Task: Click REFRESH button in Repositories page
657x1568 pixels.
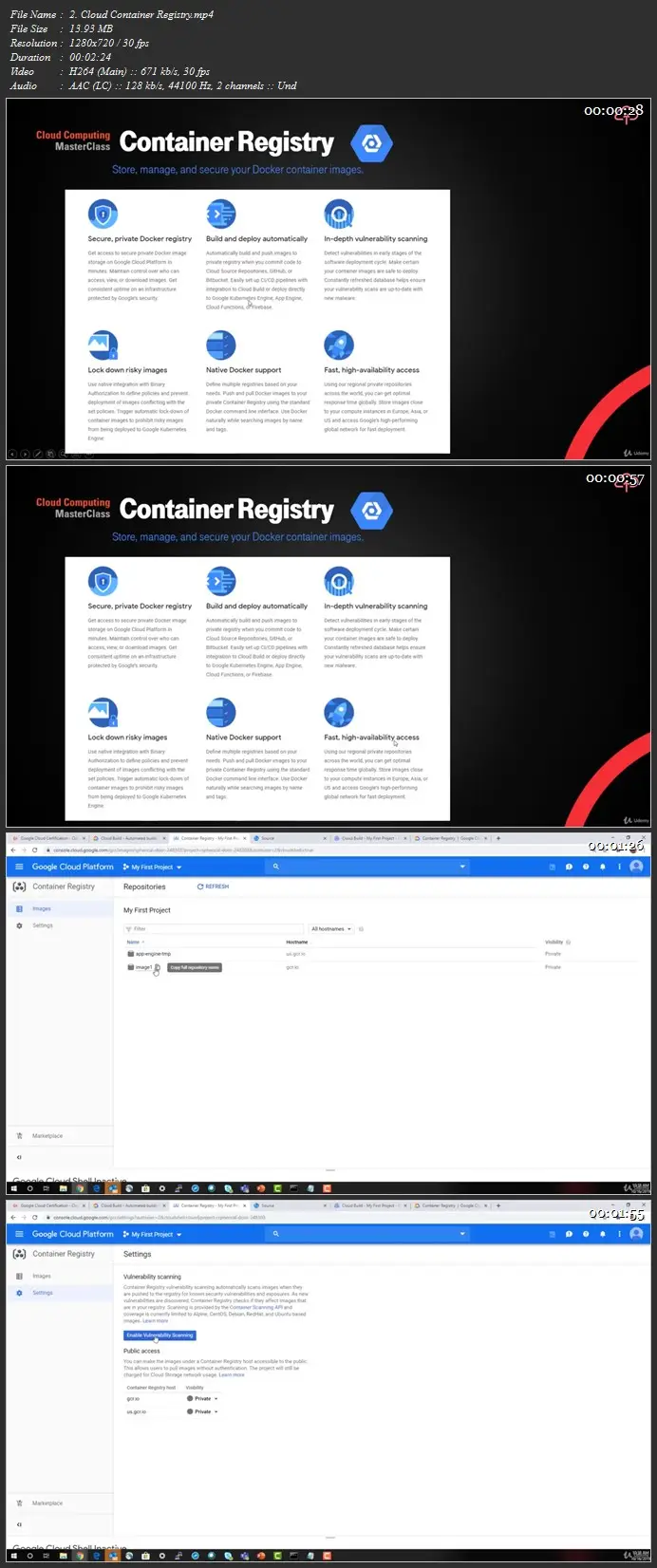Action: [x=213, y=887]
